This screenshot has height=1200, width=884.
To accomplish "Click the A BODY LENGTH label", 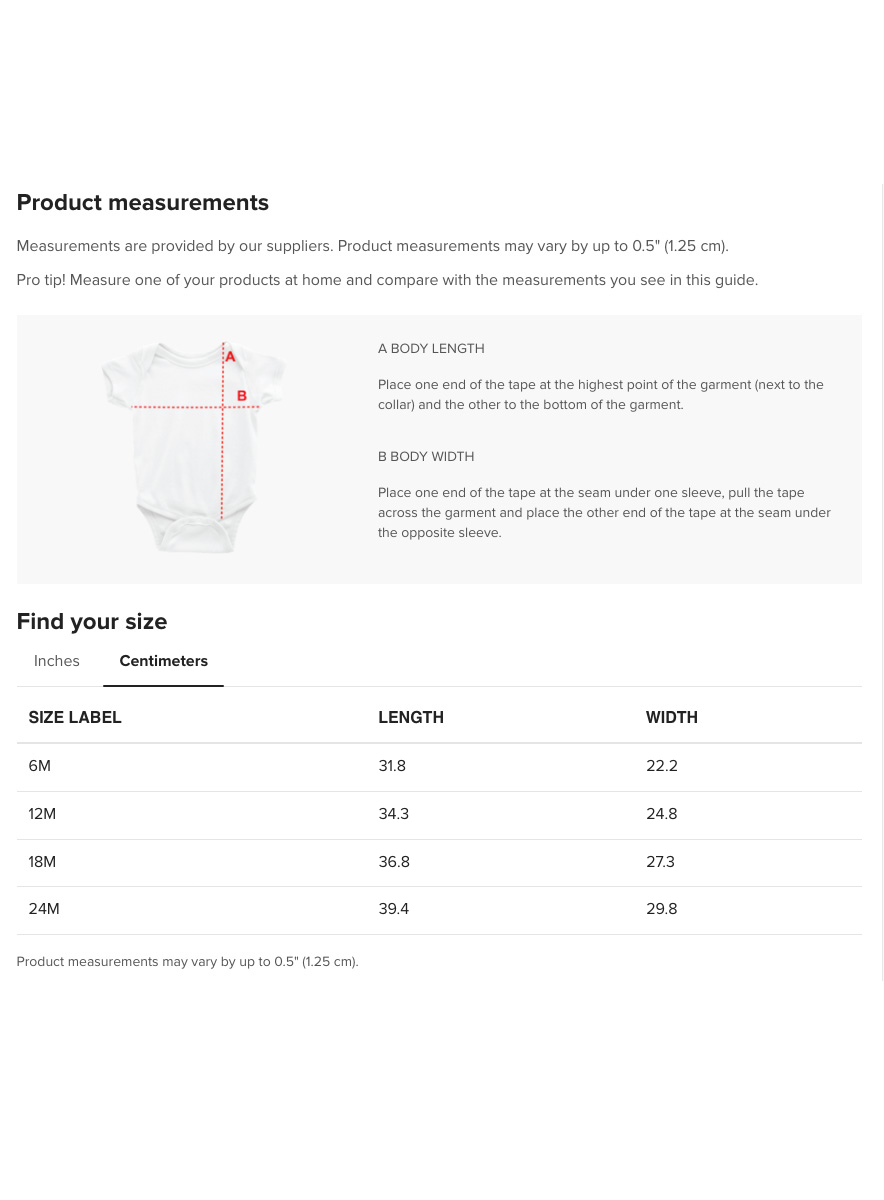I will [431, 349].
